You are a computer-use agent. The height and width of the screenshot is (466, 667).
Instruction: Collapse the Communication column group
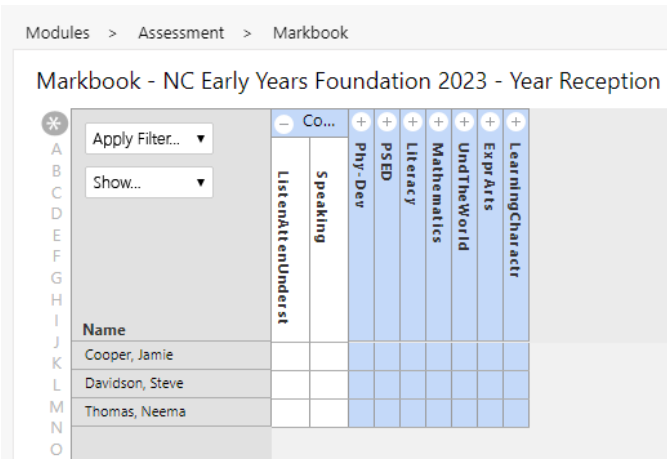point(285,123)
